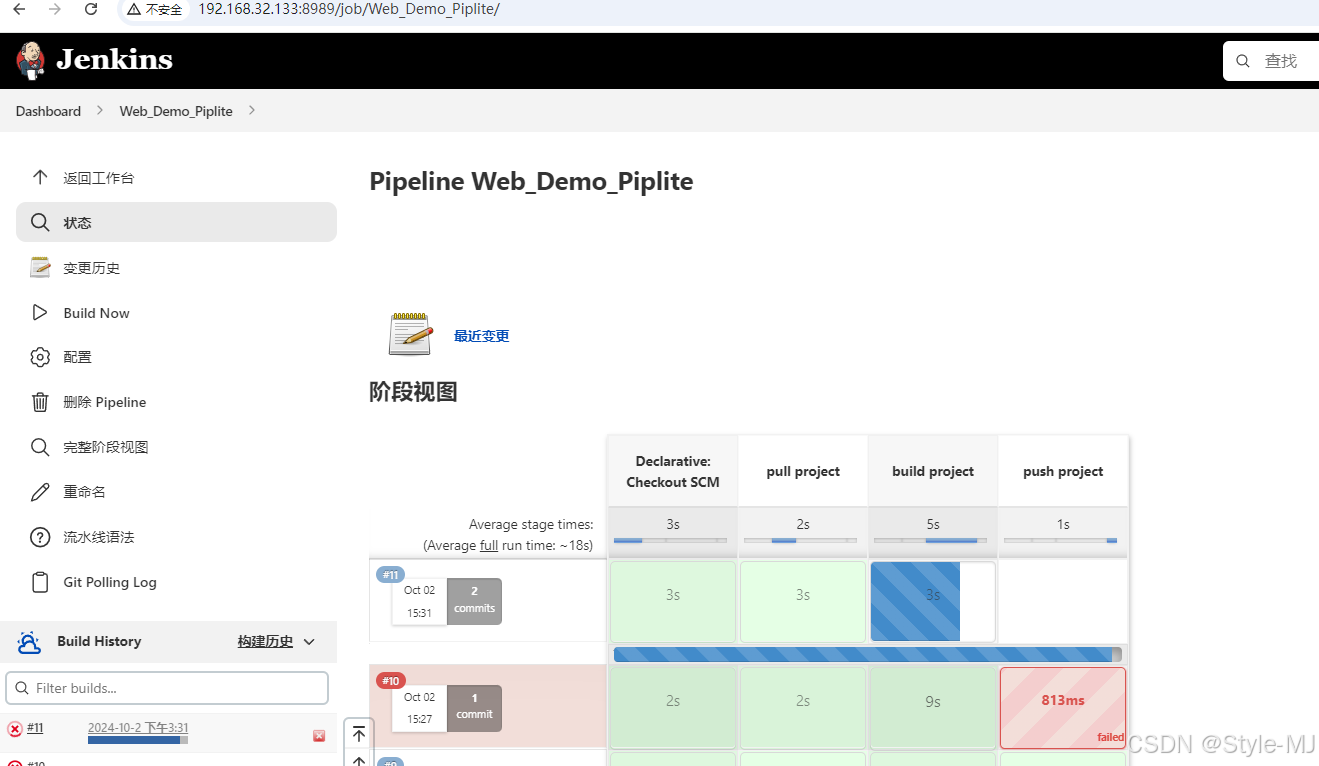The height and width of the screenshot is (766, 1319).
Task: Click the running pipeline progress bar below build #11
Action: point(868,654)
